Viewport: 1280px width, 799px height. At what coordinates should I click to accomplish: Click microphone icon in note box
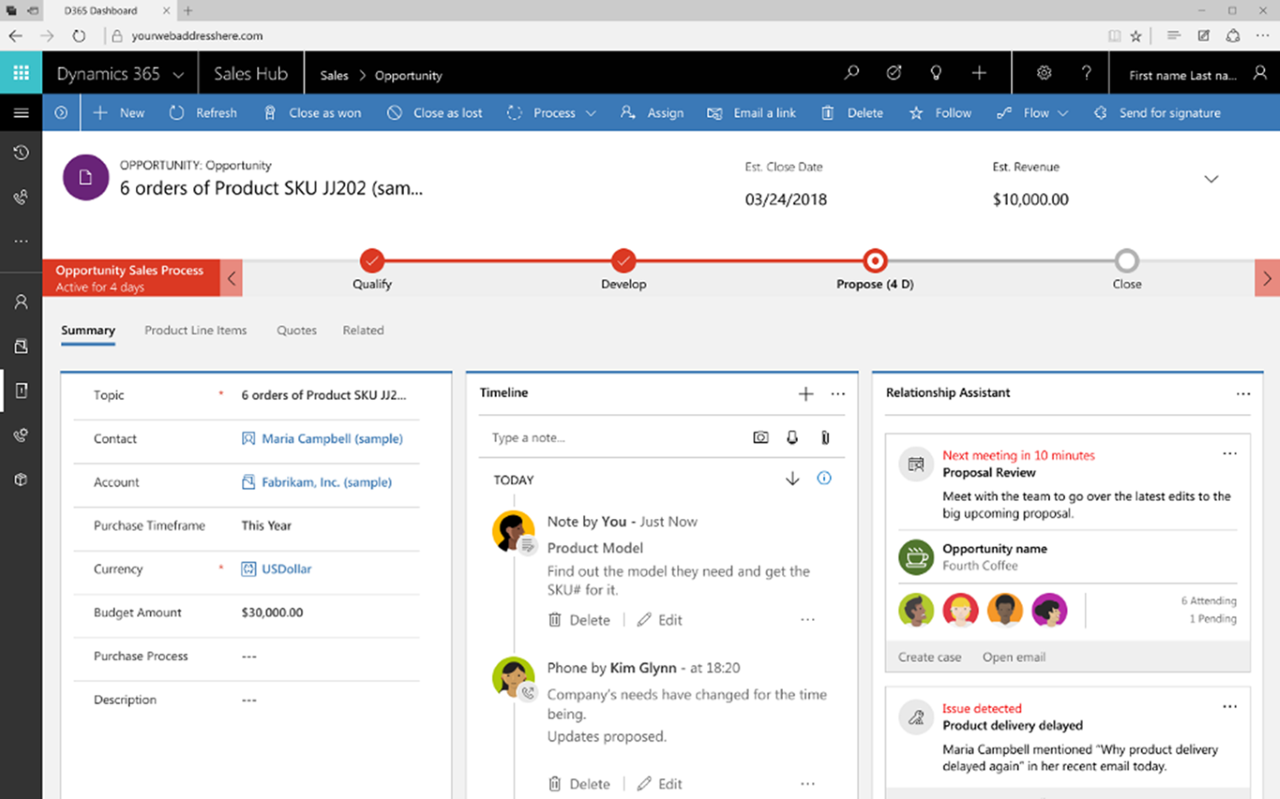[792, 438]
